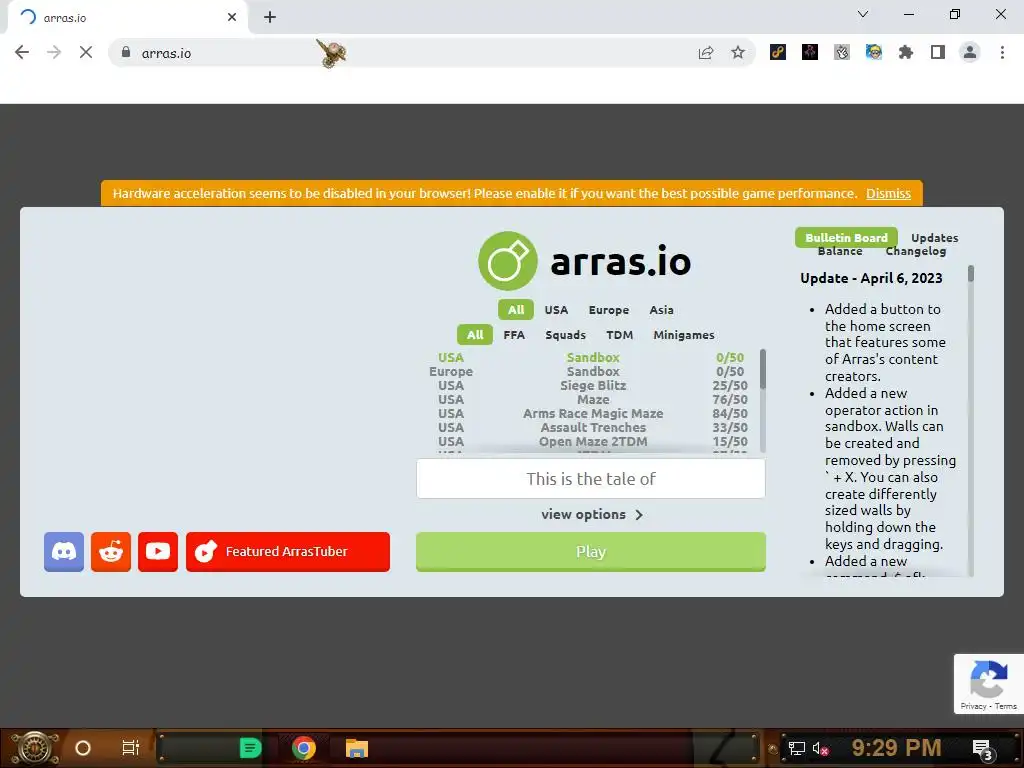Select the FFA game mode filter
The image size is (1024, 768).
[x=514, y=334]
